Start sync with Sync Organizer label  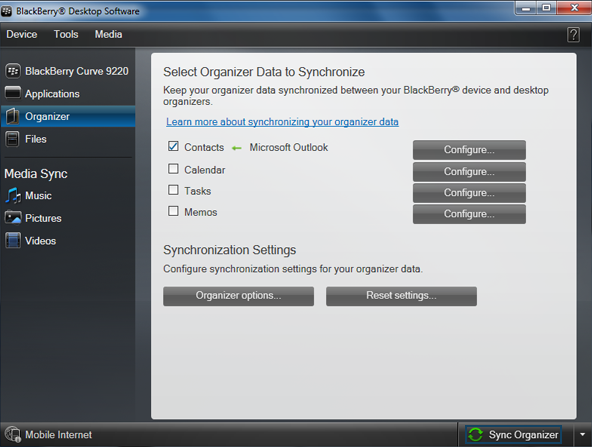523,435
